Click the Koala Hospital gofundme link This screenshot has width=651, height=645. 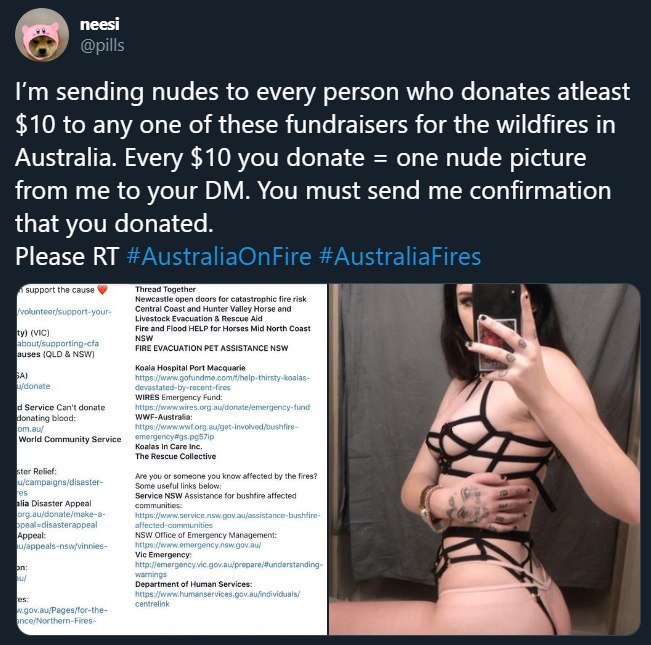(x=222, y=382)
